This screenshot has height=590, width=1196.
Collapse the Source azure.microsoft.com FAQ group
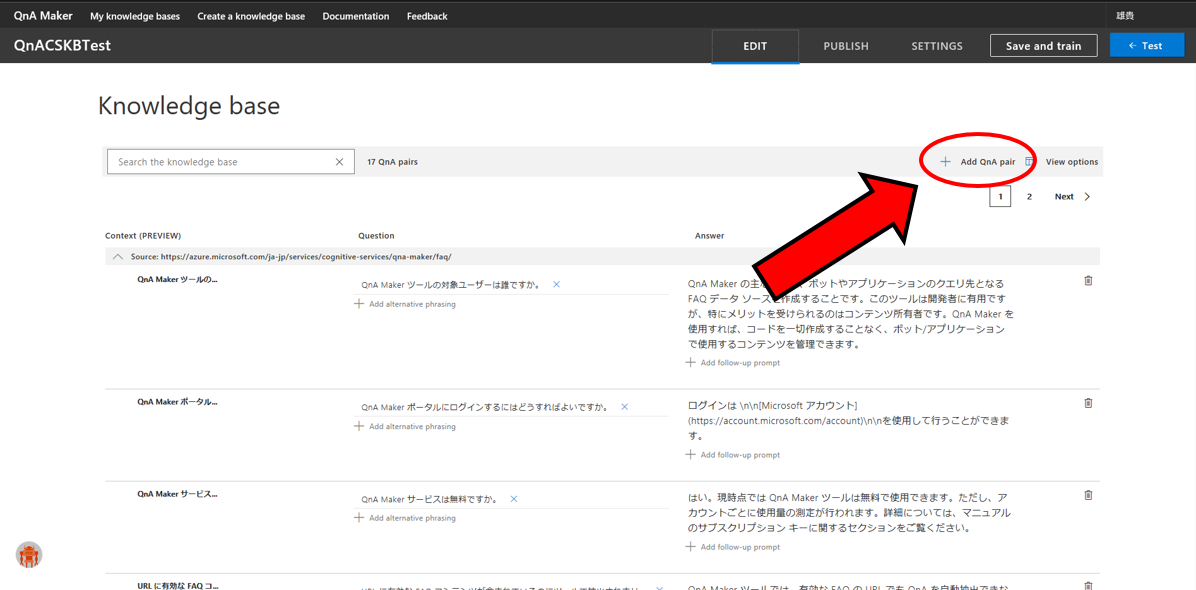[x=117, y=257]
